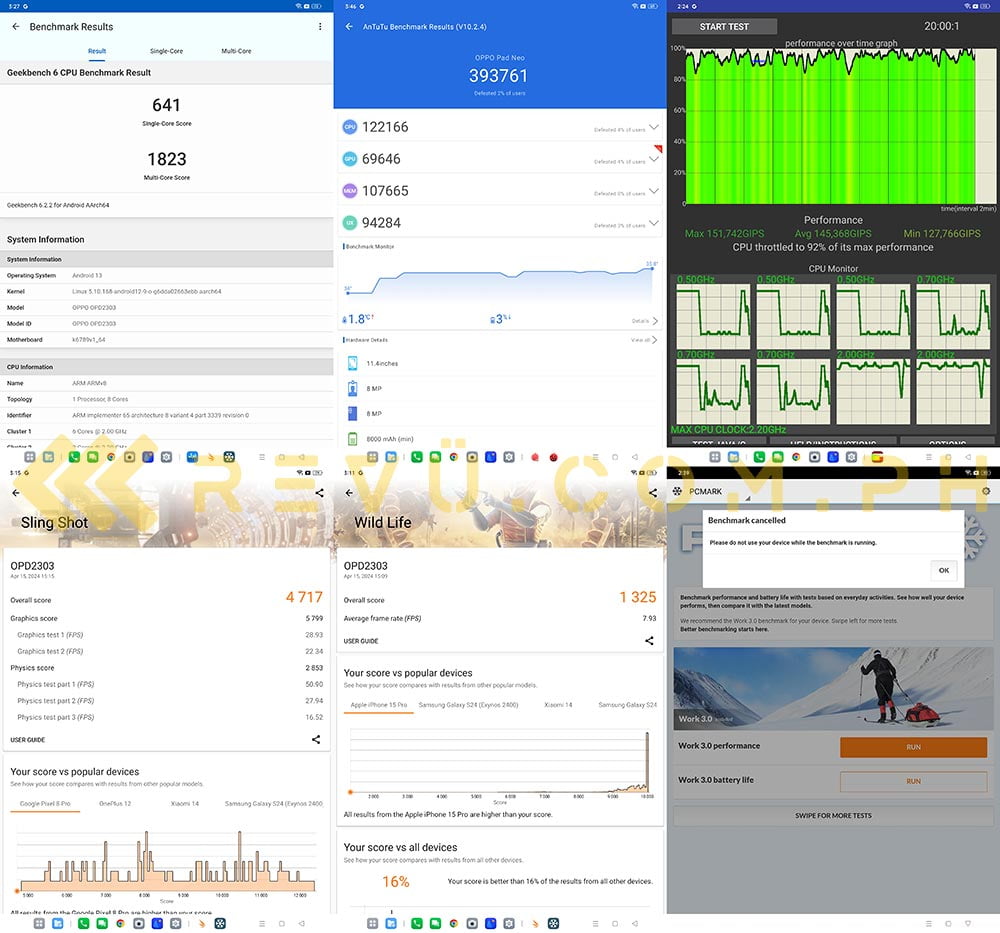Click the MEM badge beside 107665

pos(349,191)
